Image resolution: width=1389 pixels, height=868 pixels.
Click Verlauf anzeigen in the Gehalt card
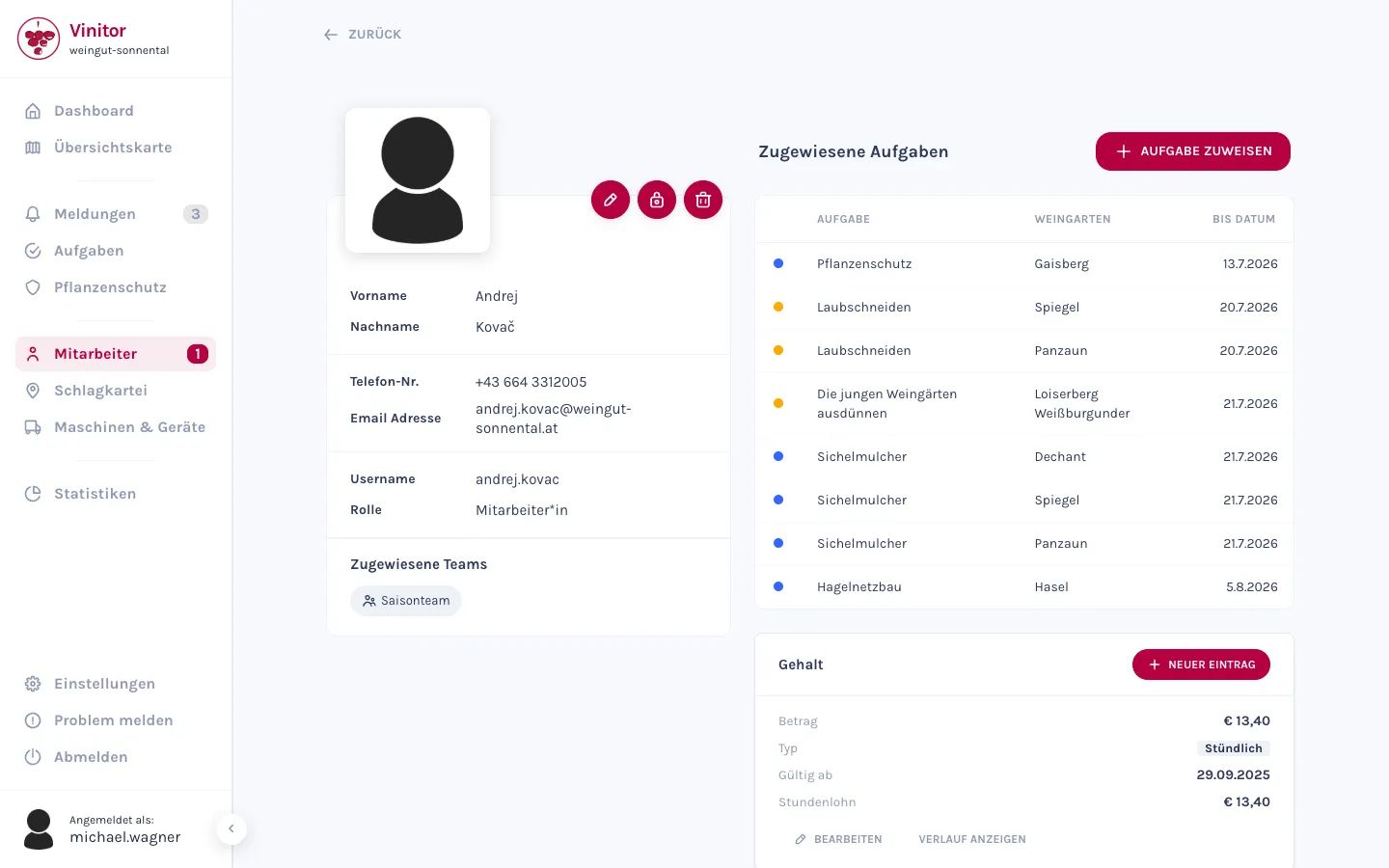(x=972, y=839)
